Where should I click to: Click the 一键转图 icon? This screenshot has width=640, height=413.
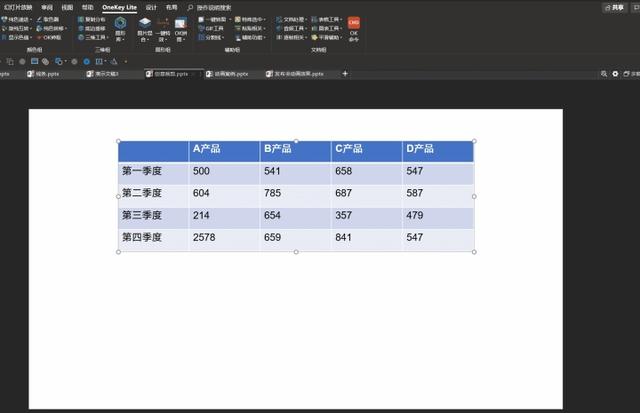click(162, 24)
